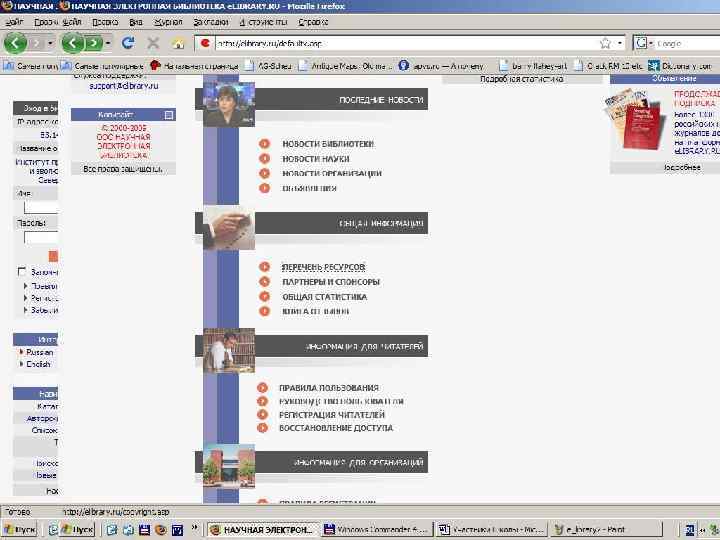Image resolution: width=720 pixels, height=540 pixels.
Task: Open the Правила пользования link
Action: click(x=329, y=388)
